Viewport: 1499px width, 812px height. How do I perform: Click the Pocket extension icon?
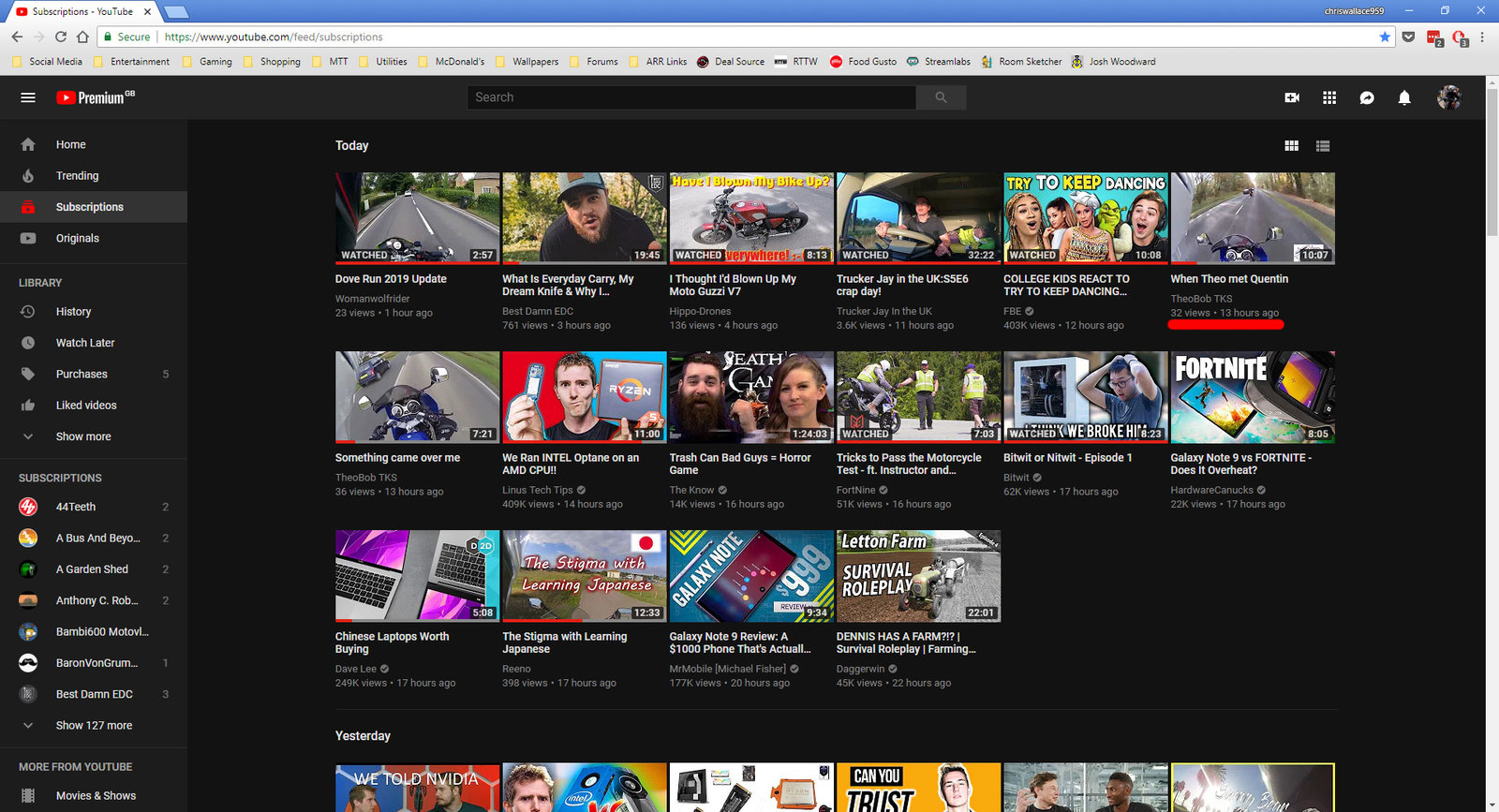point(1408,37)
